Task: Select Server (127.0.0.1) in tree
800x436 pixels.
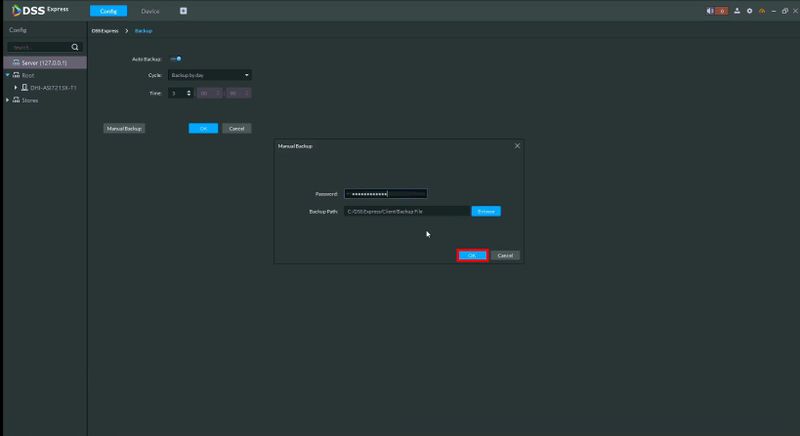Action: coord(45,63)
